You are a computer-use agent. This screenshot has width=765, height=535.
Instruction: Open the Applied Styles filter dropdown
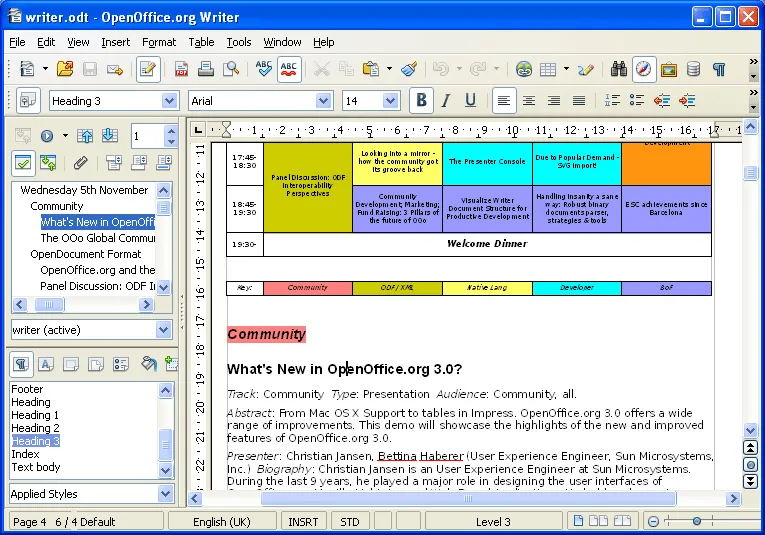click(165, 494)
